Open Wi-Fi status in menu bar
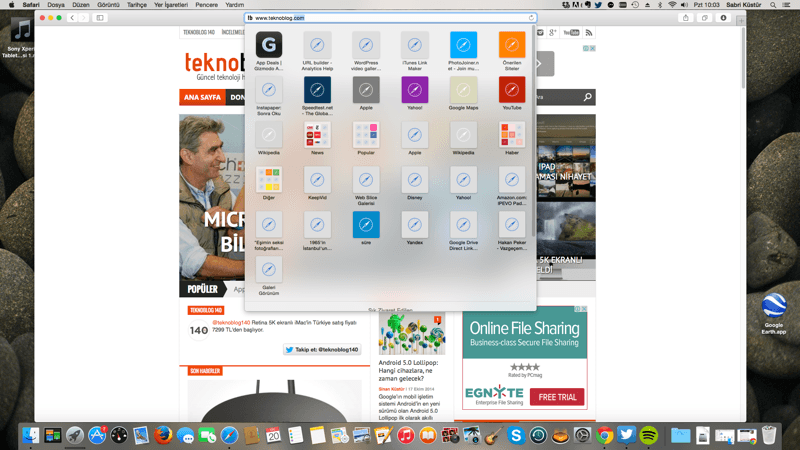Viewport: 800px width, 450px height. (x=672, y=5)
